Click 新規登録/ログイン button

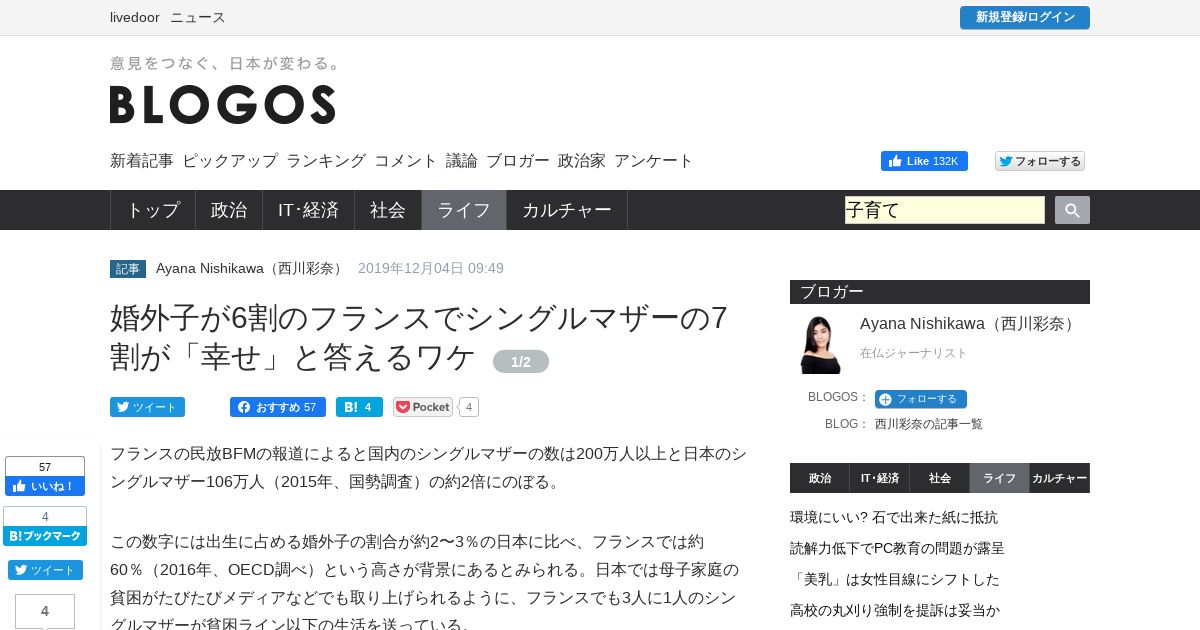point(1025,17)
